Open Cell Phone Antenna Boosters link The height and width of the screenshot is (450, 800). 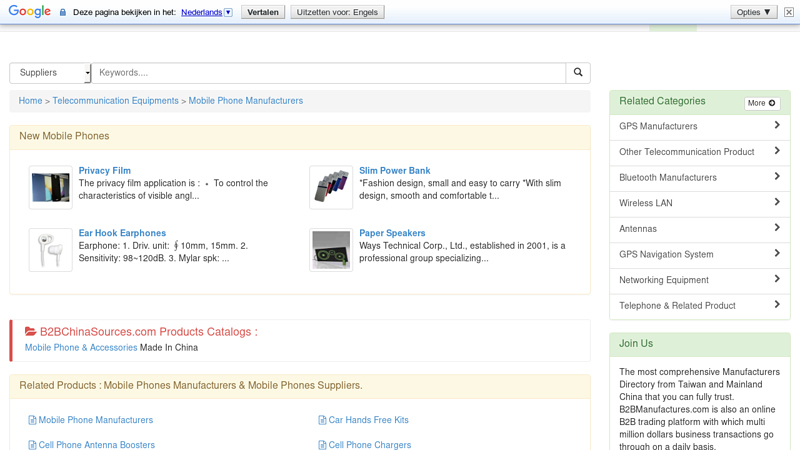(x=96, y=444)
